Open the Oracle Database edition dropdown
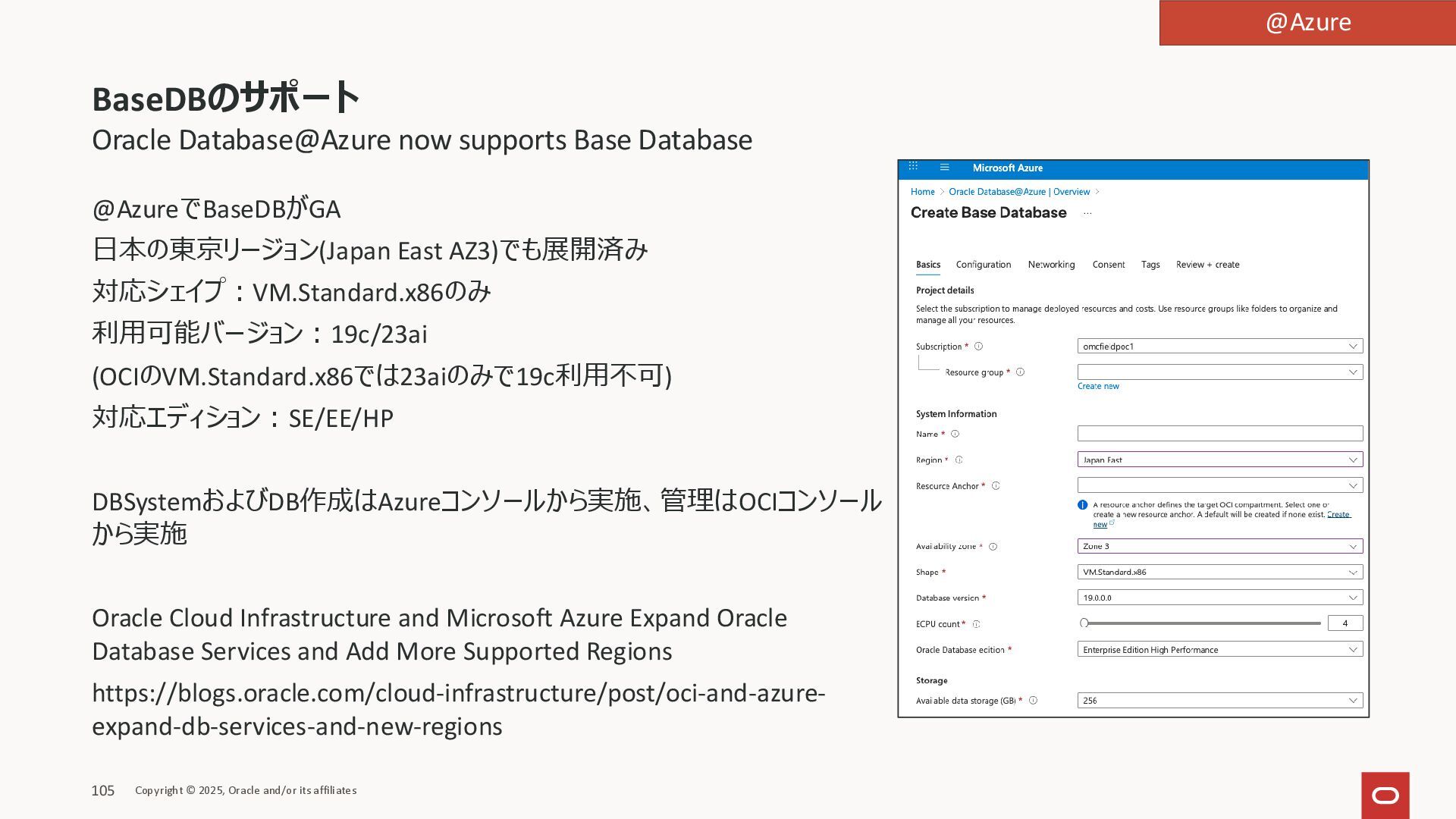The height and width of the screenshot is (819, 1456). pos(1219,650)
